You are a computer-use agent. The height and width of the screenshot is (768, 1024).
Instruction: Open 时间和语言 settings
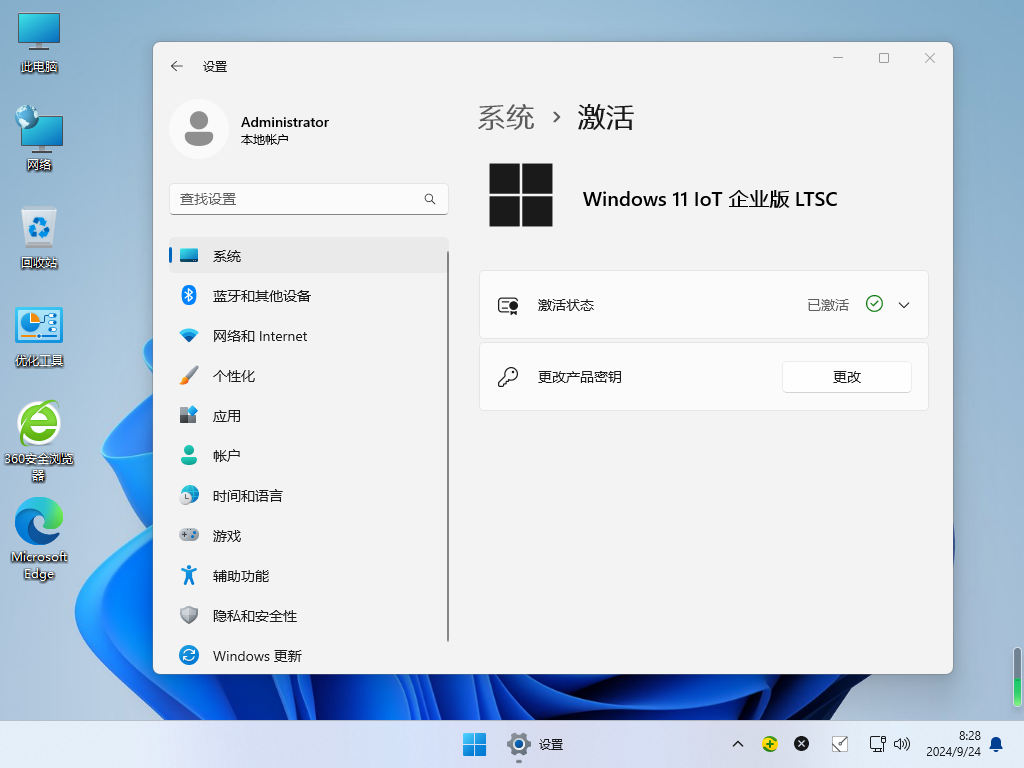(308, 496)
